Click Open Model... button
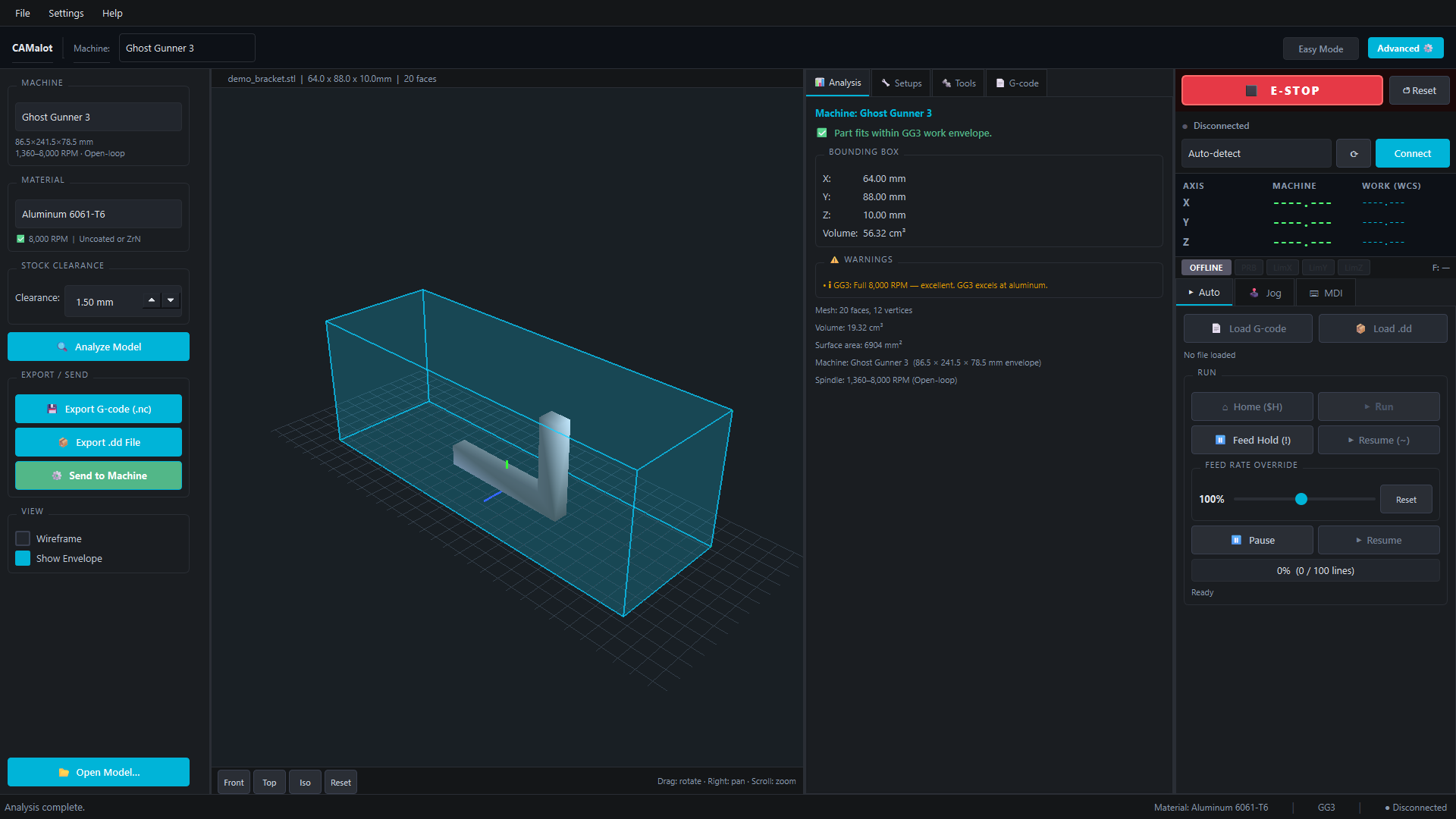This screenshot has width=1456, height=819. click(x=99, y=772)
